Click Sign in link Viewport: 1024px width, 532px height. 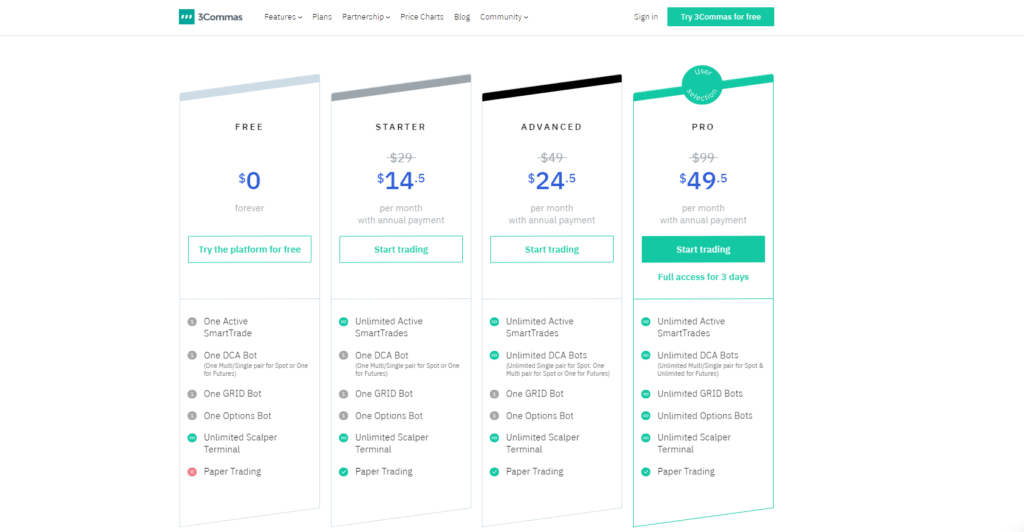[x=646, y=17]
